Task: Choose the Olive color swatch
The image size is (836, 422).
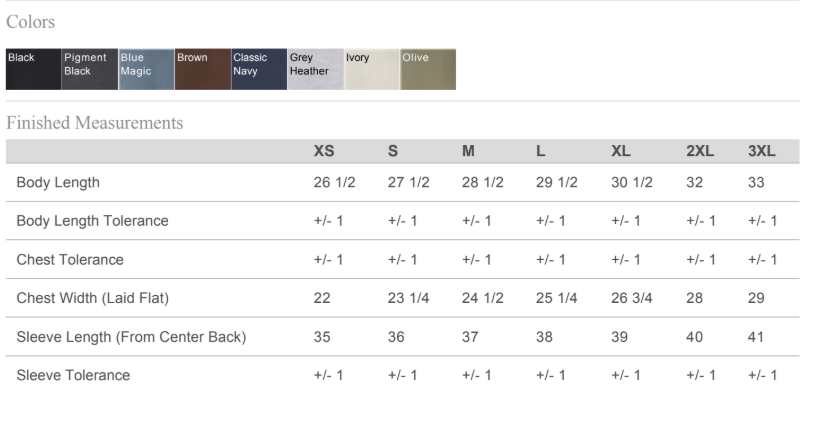Action: pyautogui.click(x=428, y=69)
